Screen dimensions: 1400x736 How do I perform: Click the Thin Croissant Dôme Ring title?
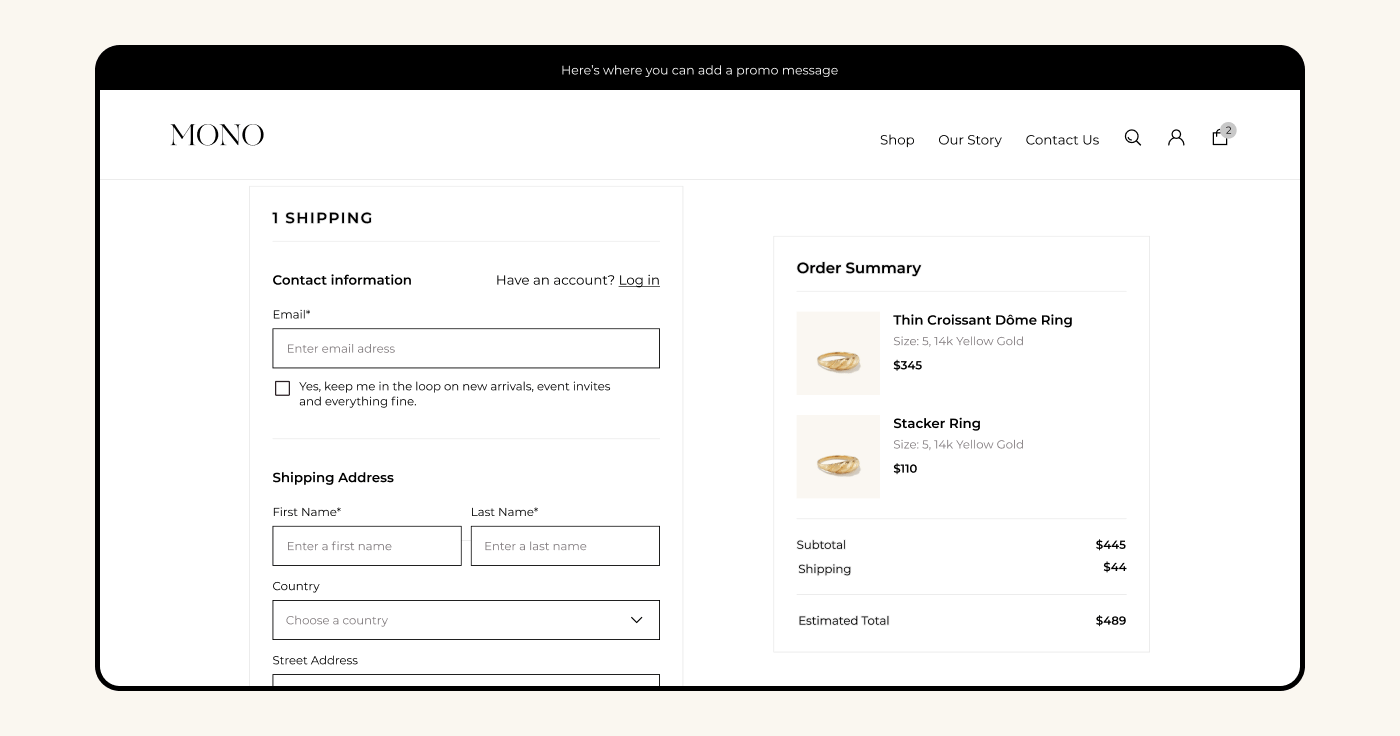tap(982, 320)
